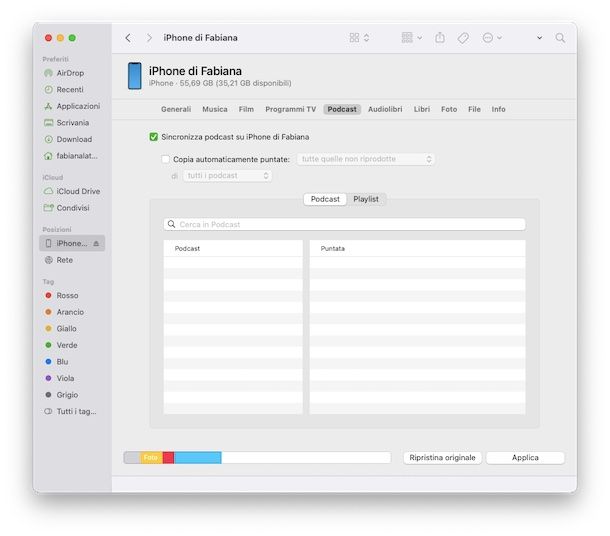Open the more actions ellipsis menu
Viewport: 610px width, 536px height.
[x=492, y=38]
